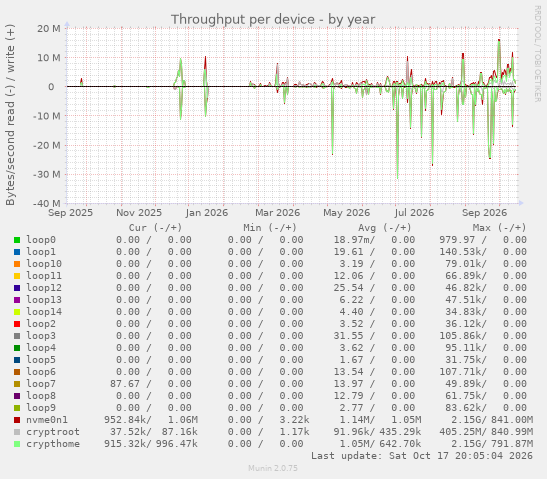The width and height of the screenshot is (547, 479).
Task: Click the Last update timestamp text
Action: 422,456
